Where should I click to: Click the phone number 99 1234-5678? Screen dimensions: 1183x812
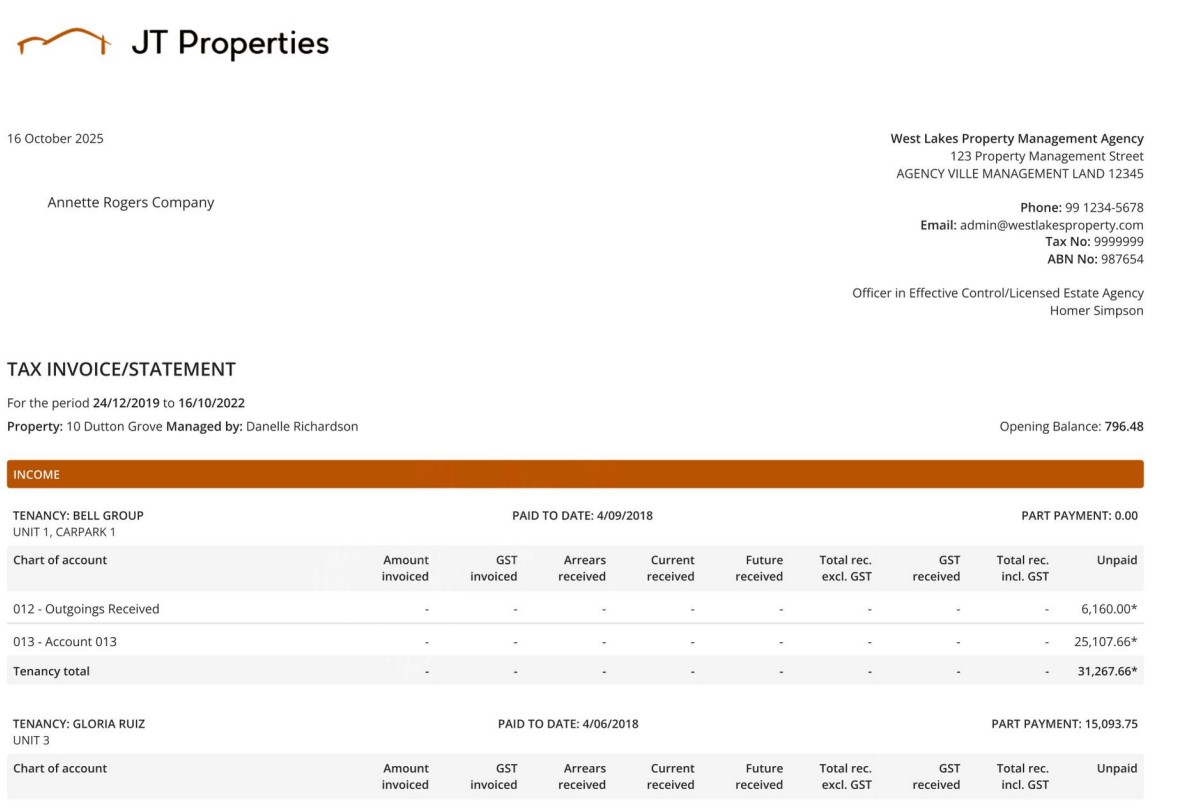click(1104, 208)
